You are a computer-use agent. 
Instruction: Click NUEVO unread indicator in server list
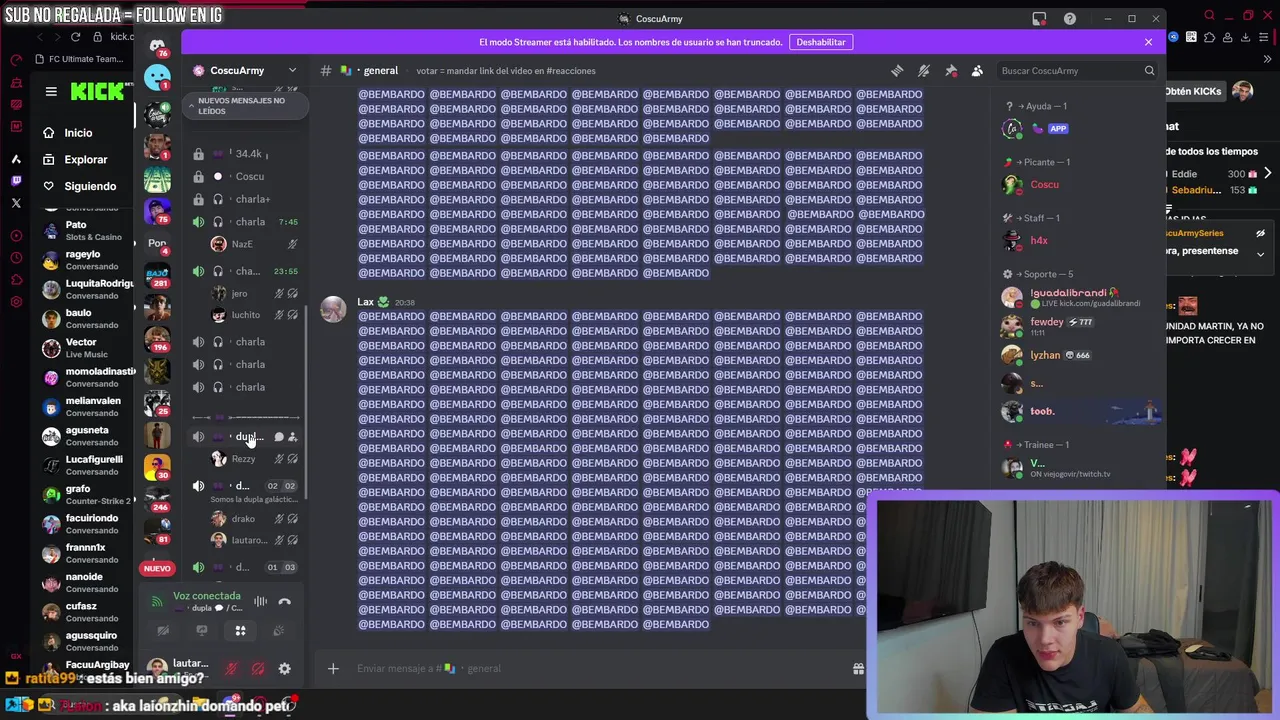click(157, 568)
